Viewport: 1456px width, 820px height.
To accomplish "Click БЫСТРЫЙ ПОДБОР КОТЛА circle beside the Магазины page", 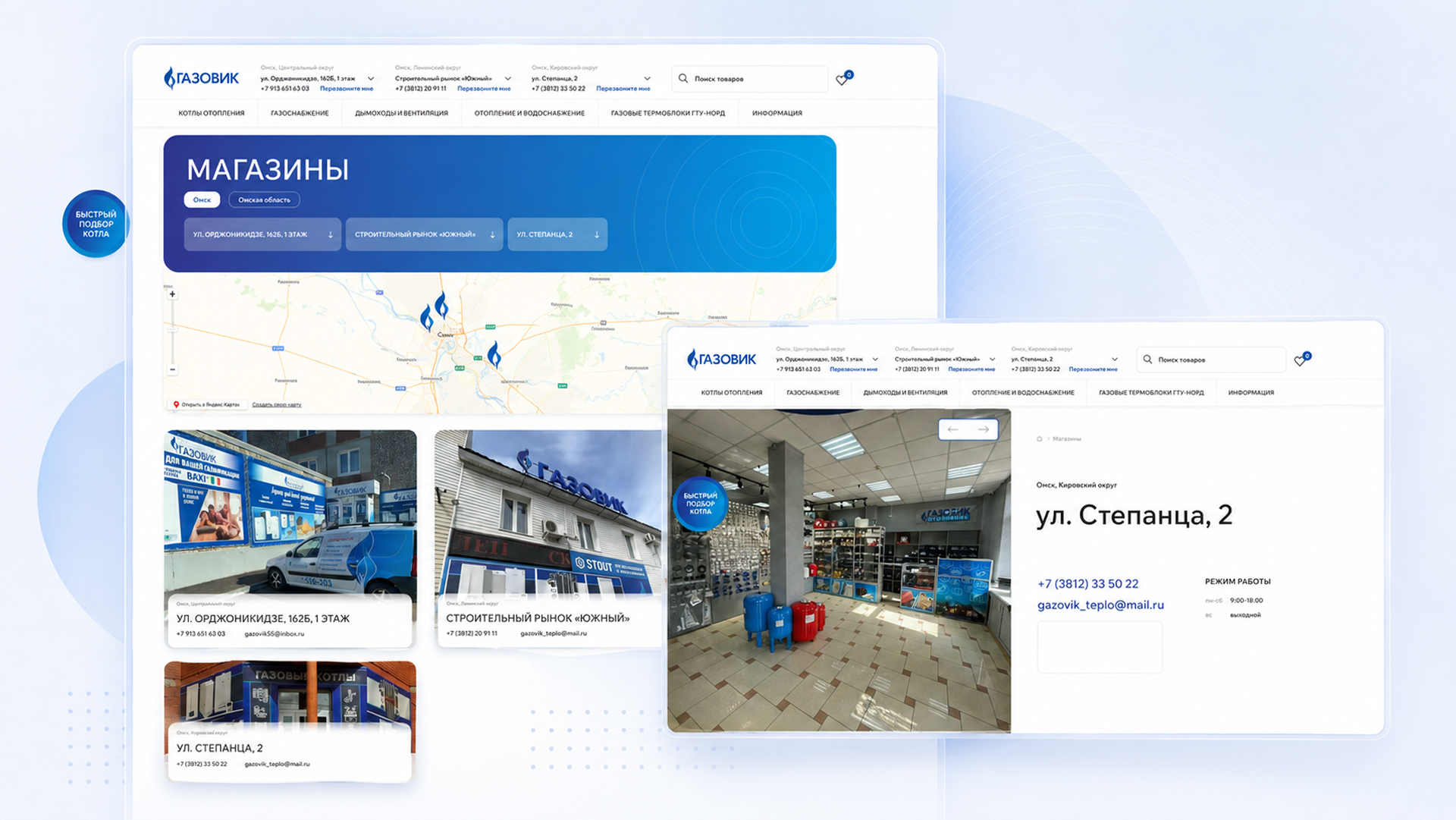I will pyautogui.click(x=96, y=224).
